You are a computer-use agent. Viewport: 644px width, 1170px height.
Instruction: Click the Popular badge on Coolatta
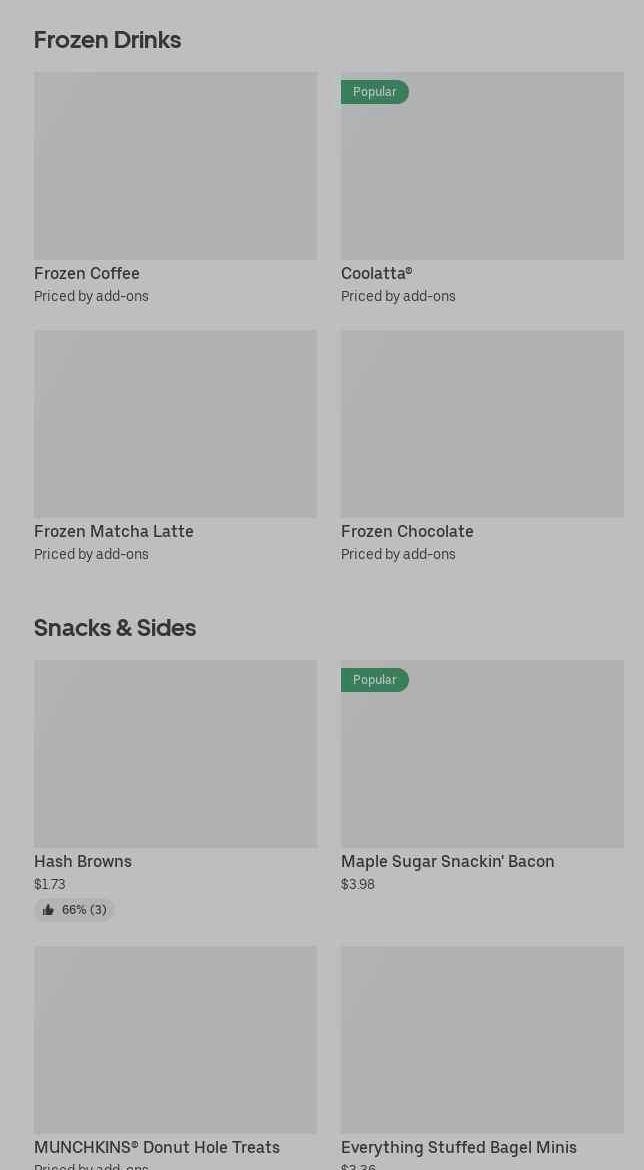click(375, 92)
